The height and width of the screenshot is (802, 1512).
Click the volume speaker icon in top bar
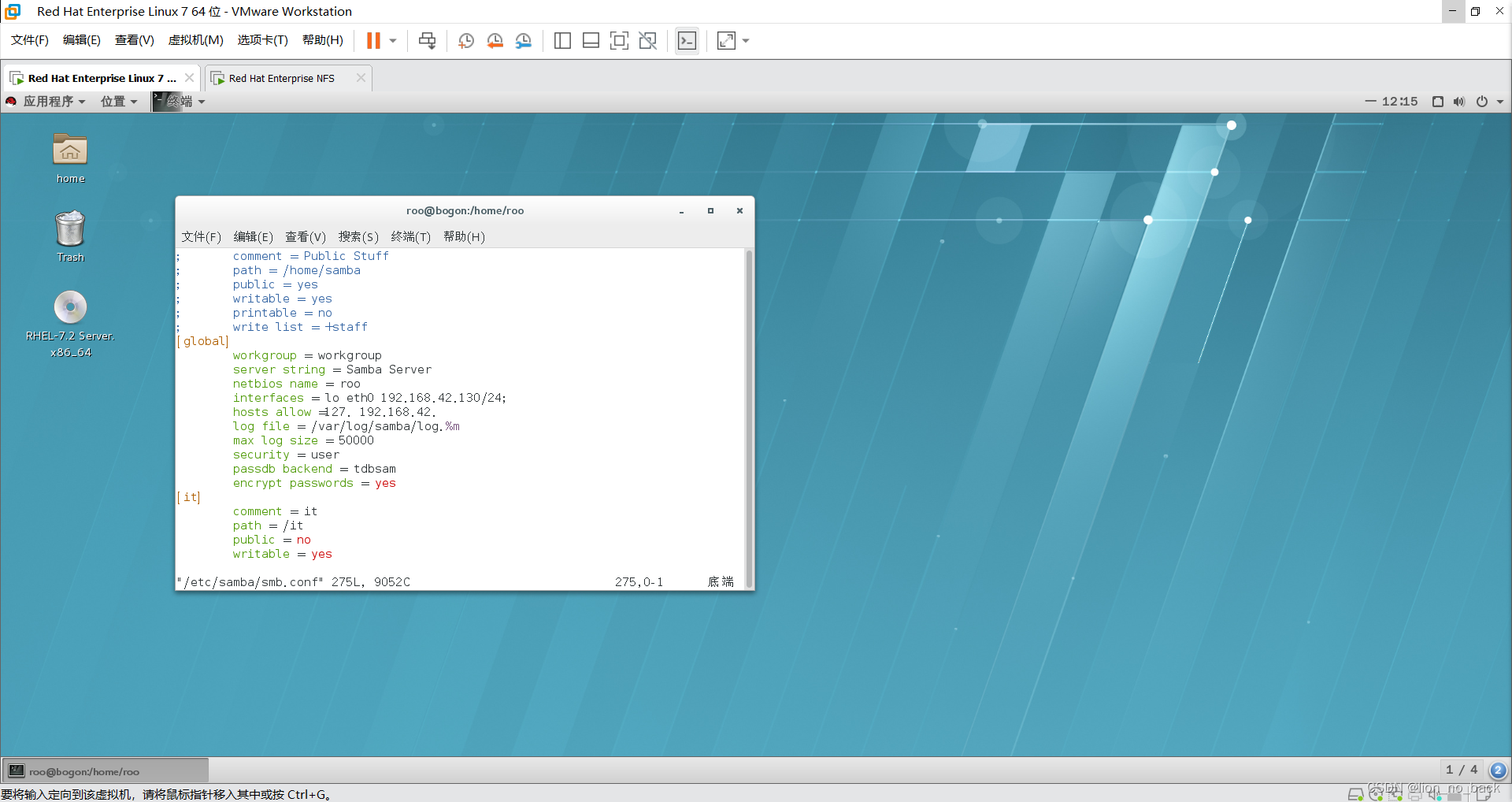pos(1459,102)
